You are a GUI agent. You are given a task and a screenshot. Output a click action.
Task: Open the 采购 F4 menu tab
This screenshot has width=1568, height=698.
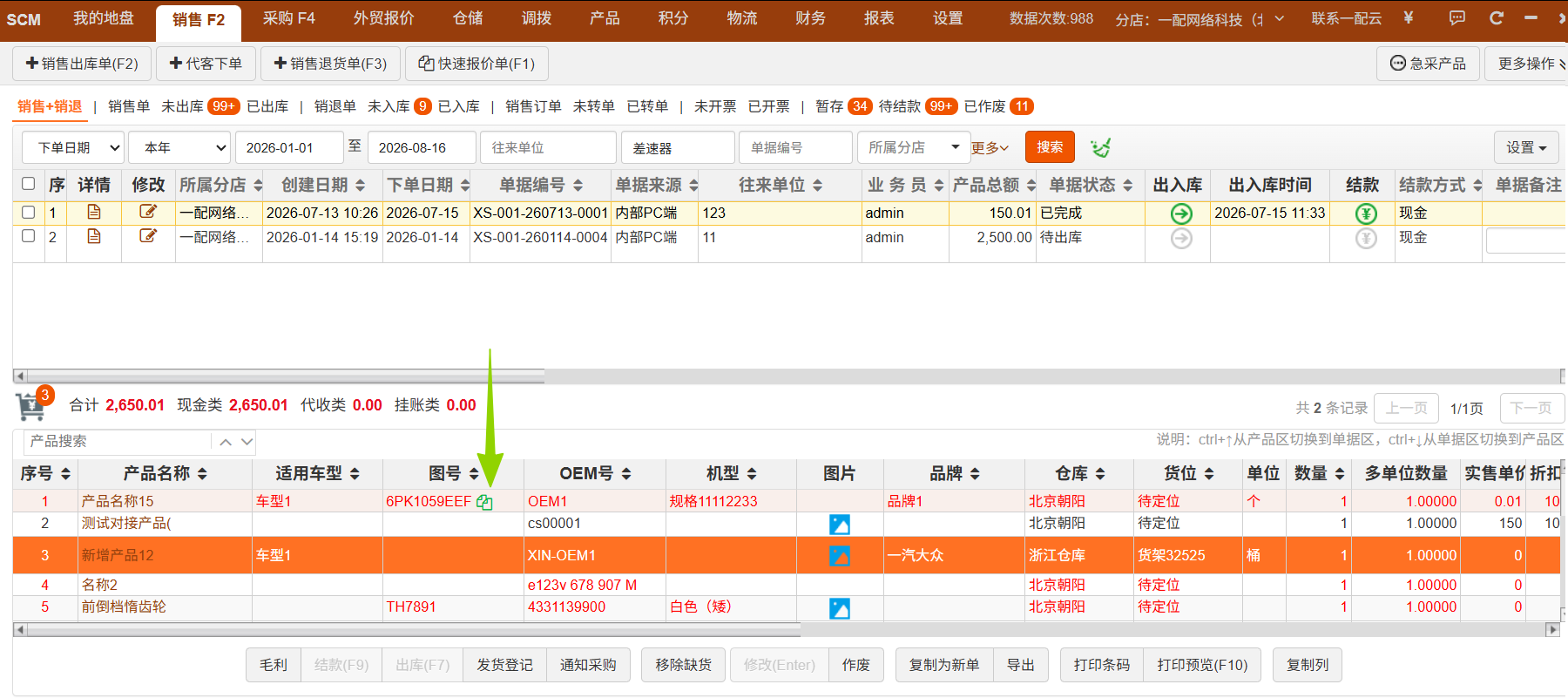(289, 18)
